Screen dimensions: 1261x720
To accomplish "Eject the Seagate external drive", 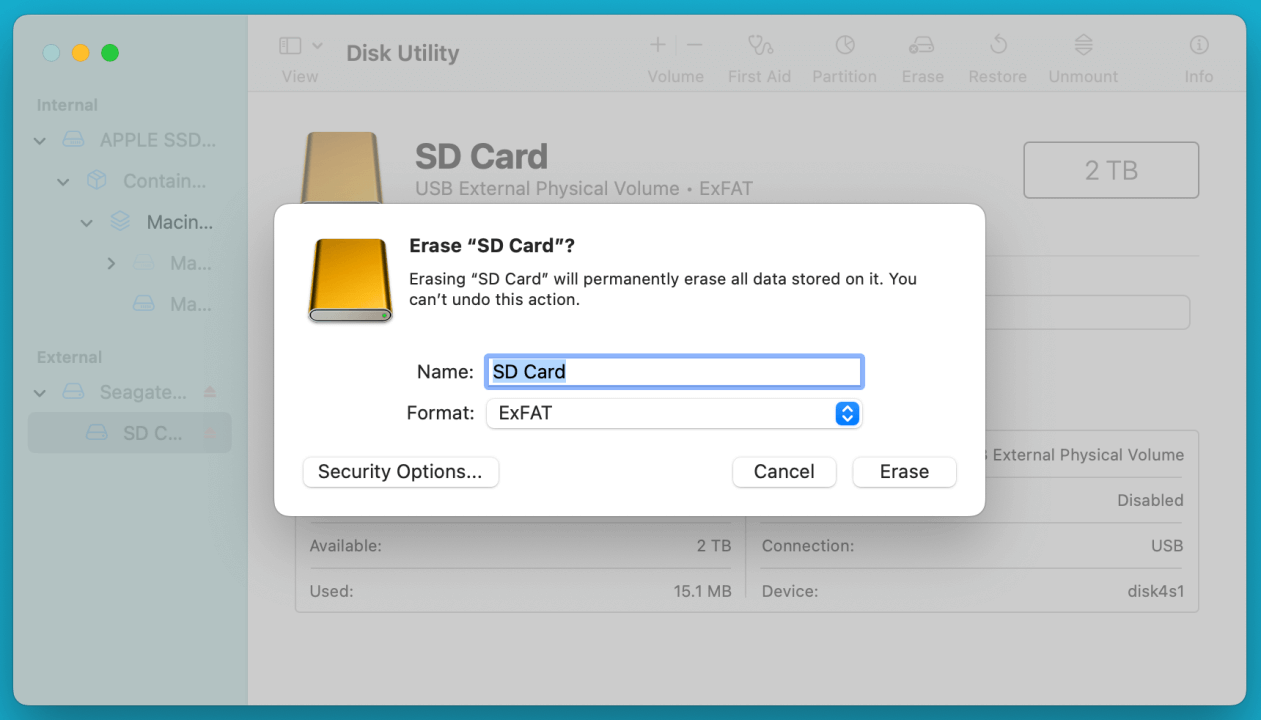I will pyautogui.click(x=212, y=392).
